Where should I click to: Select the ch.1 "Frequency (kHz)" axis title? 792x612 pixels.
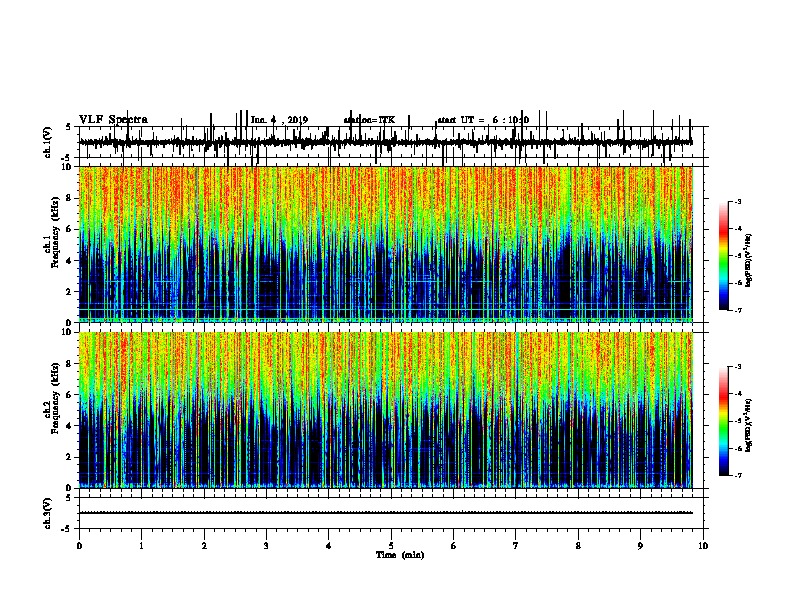(x=55, y=232)
